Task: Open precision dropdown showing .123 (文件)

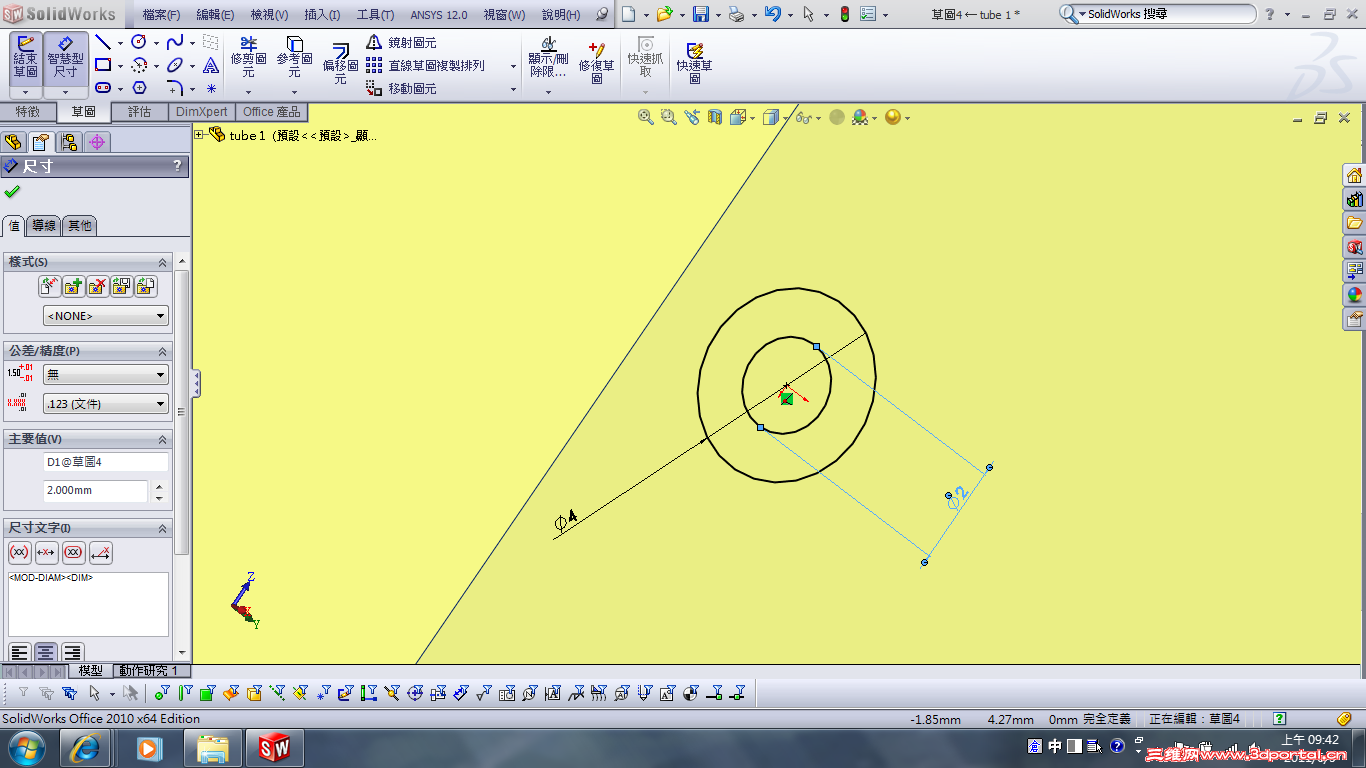Action: point(106,404)
